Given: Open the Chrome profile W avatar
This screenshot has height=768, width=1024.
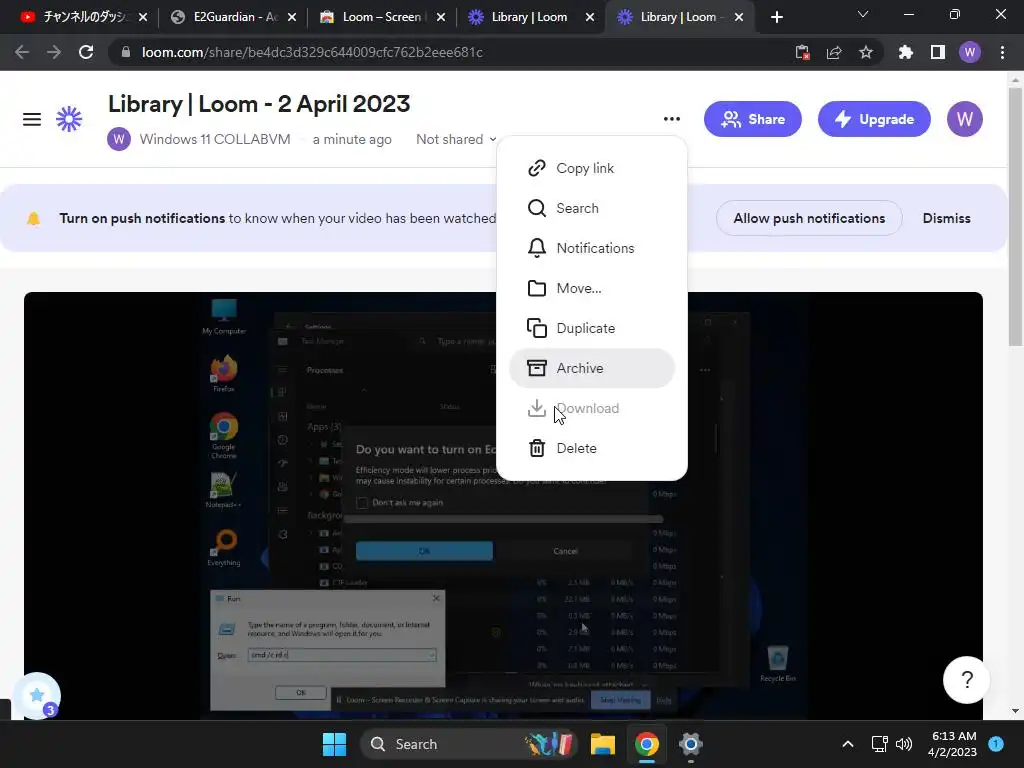Looking at the screenshot, I should (970, 52).
